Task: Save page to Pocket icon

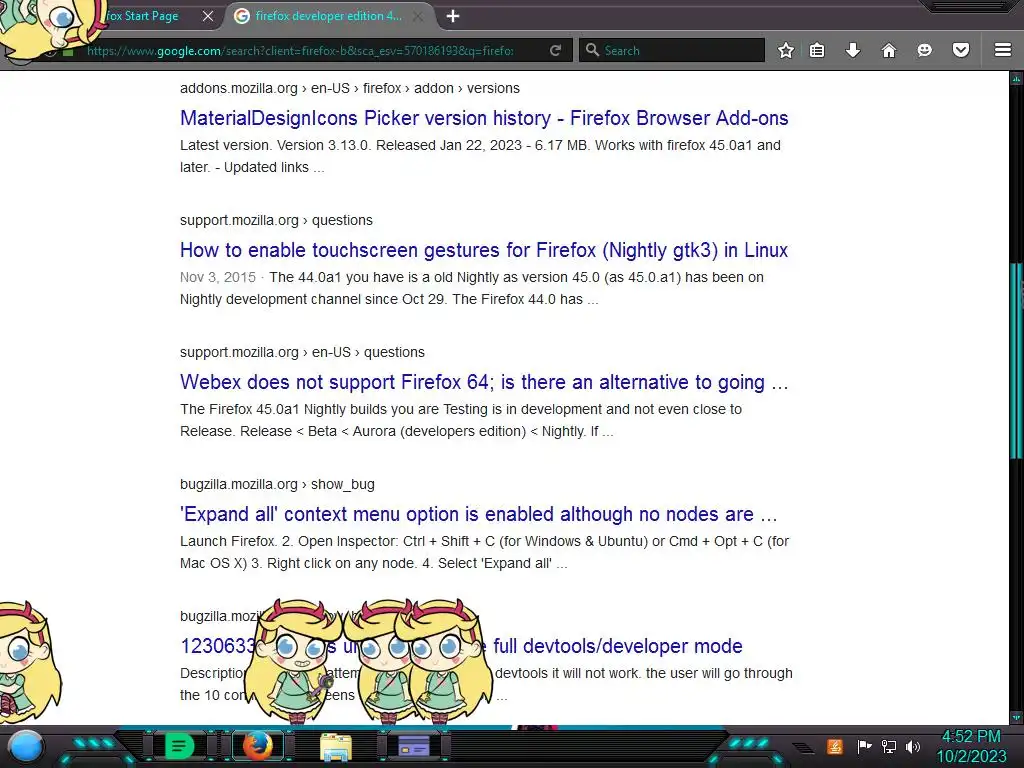Action: (x=961, y=50)
